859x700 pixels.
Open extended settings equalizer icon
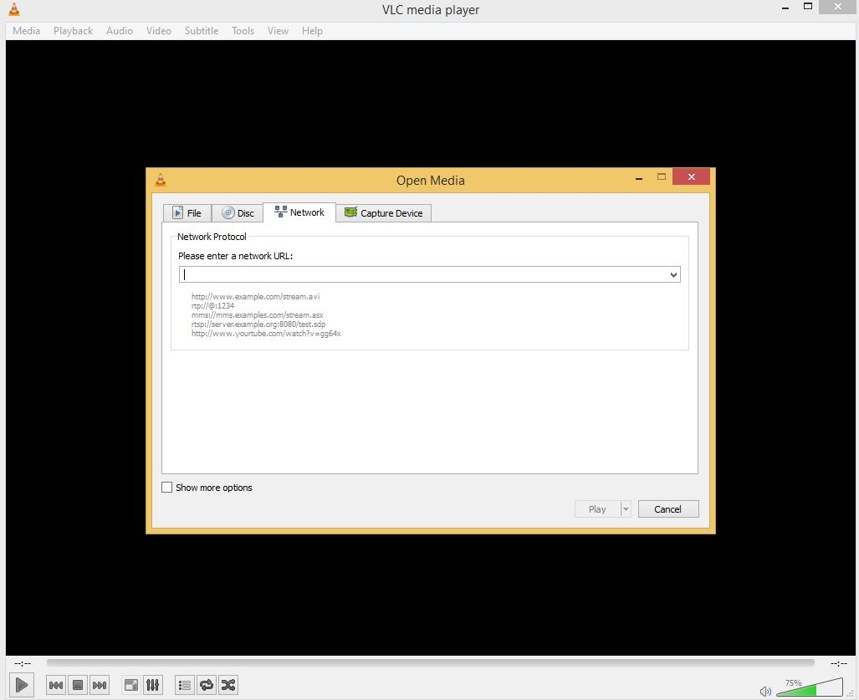pyautogui.click(x=153, y=685)
